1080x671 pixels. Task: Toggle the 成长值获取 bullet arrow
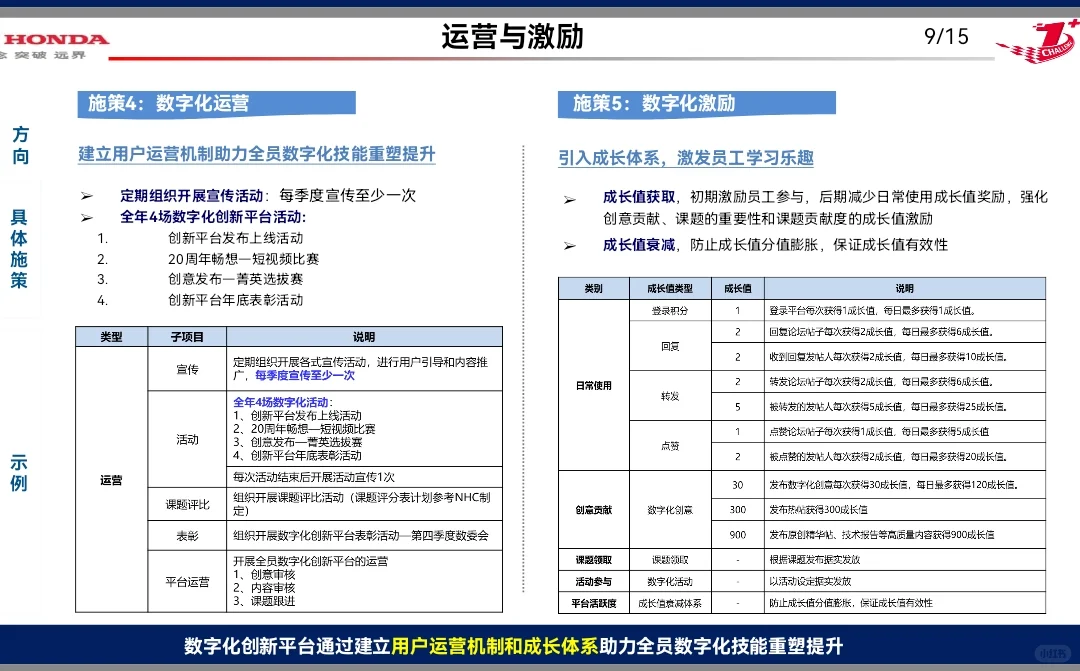pos(572,197)
